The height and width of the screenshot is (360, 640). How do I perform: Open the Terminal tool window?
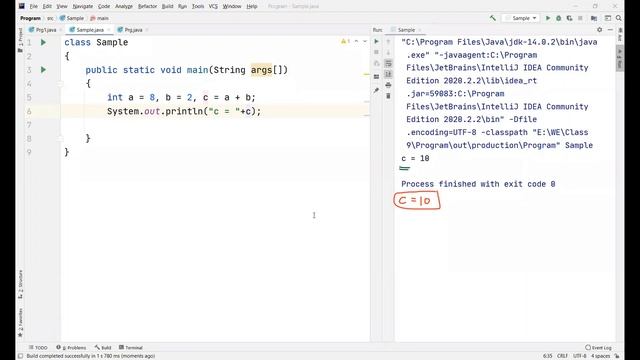pyautogui.click(x=131, y=348)
